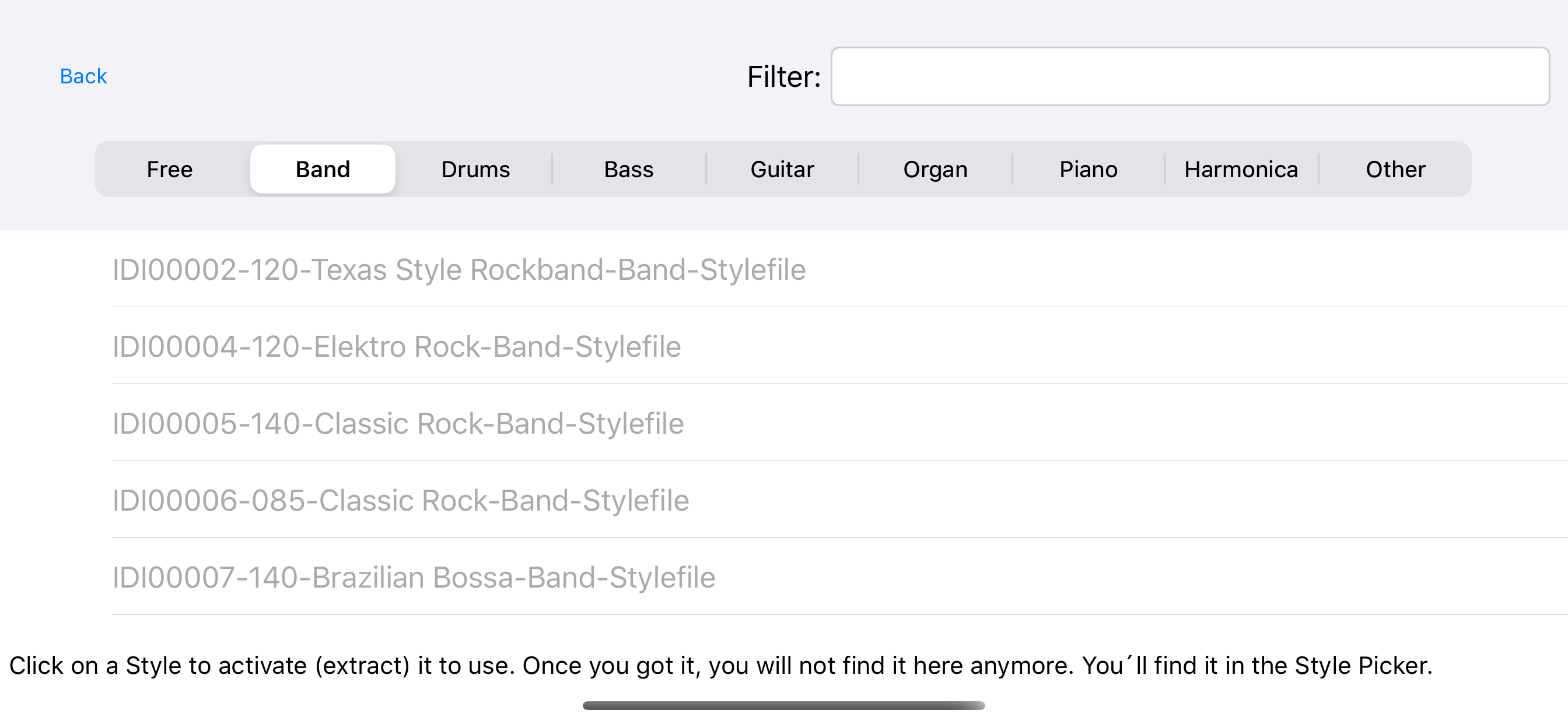Select the Band tab
The width and height of the screenshot is (1568, 724).
click(x=323, y=169)
